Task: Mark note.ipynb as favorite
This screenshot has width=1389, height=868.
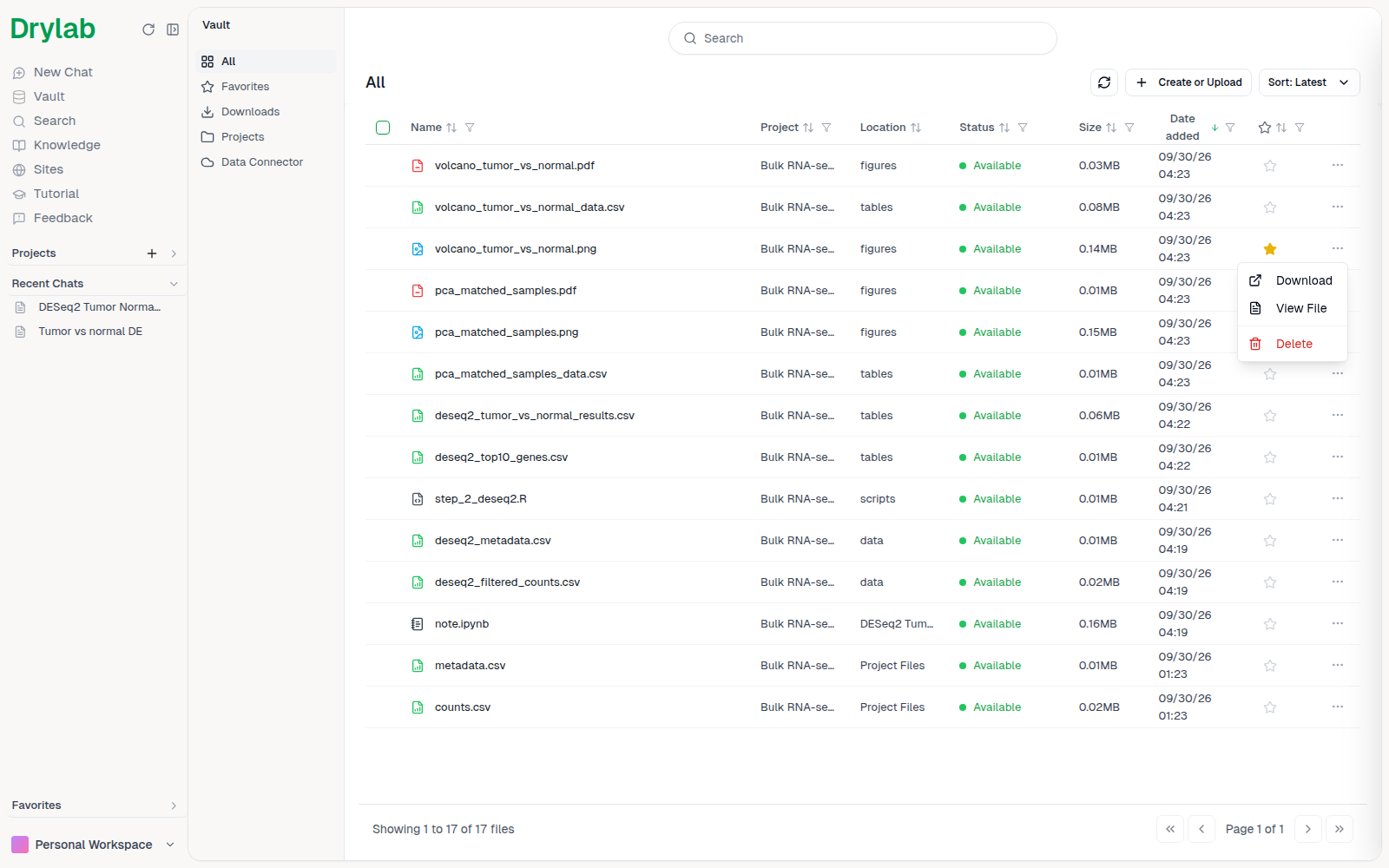Action: (x=1270, y=624)
